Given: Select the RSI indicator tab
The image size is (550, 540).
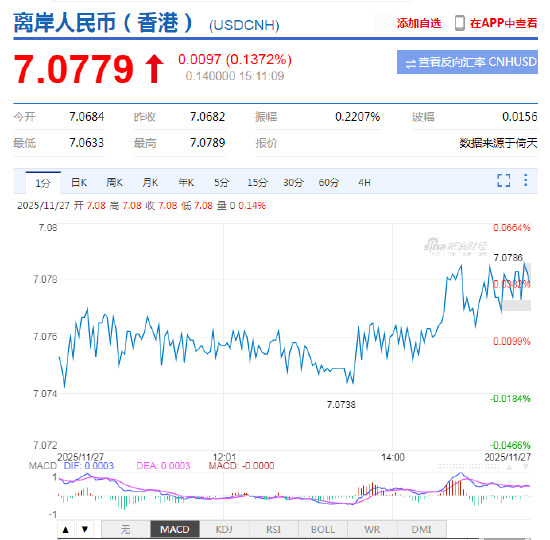Looking at the screenshot, I should pos(273,529).
